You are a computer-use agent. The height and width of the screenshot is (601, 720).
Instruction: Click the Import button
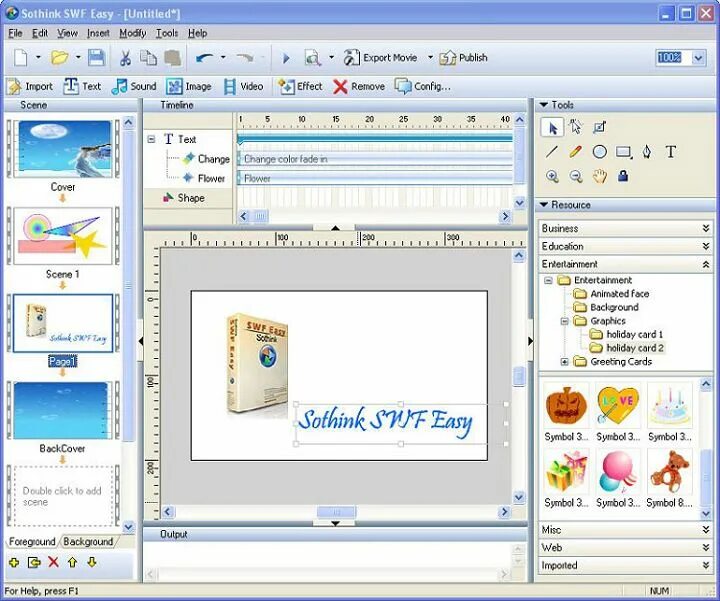click(30, 86)
